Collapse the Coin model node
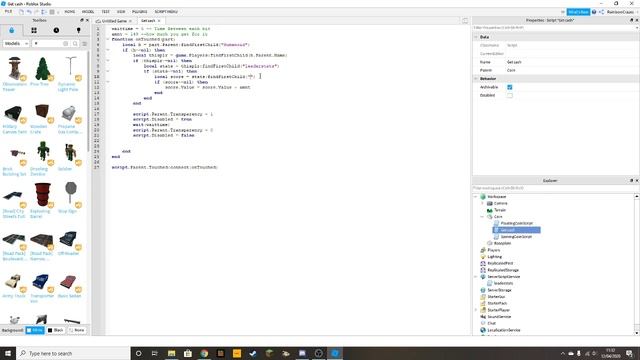 pyautogui.click(x=482, y=217)
